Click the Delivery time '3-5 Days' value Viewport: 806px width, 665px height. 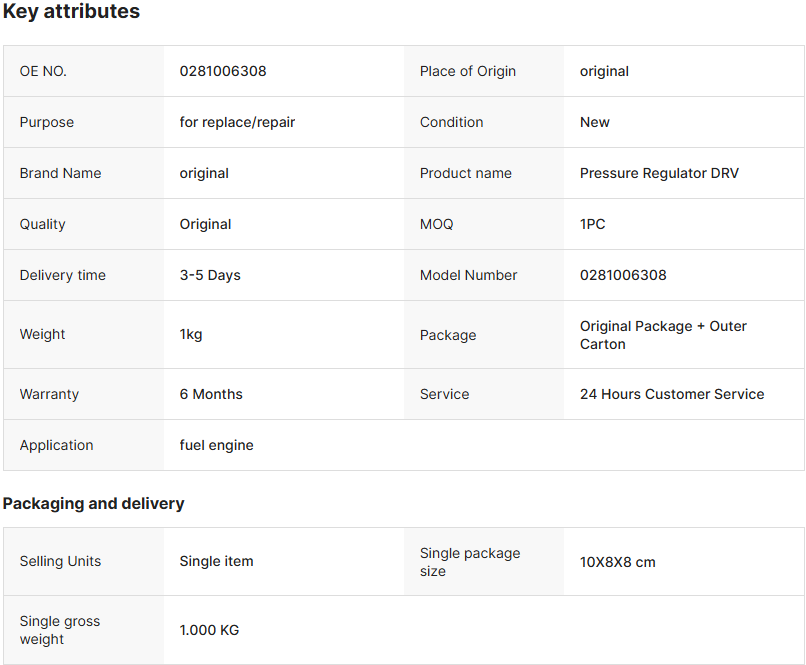[210, 275]
